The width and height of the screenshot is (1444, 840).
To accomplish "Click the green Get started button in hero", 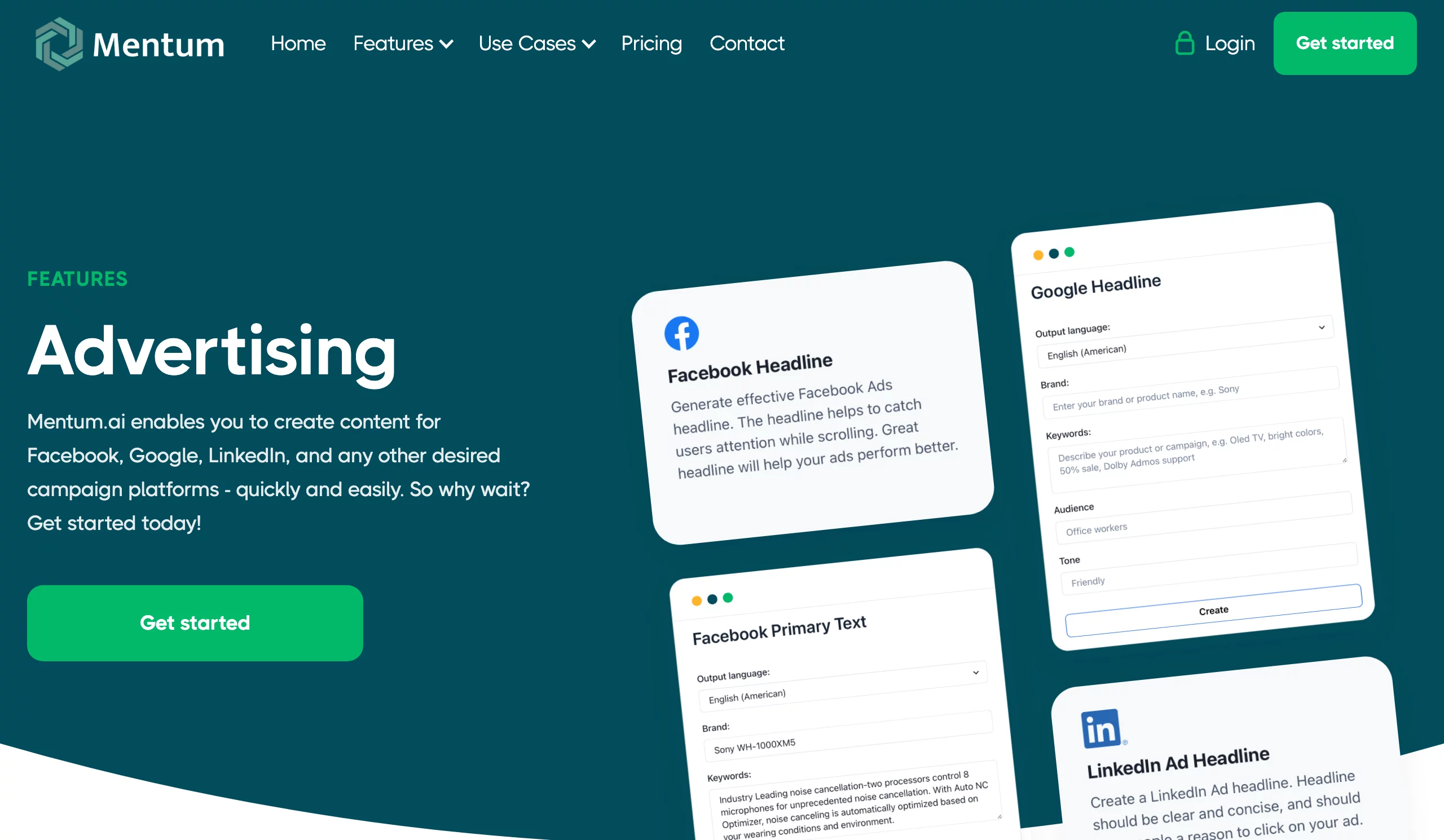I will 194,622.
